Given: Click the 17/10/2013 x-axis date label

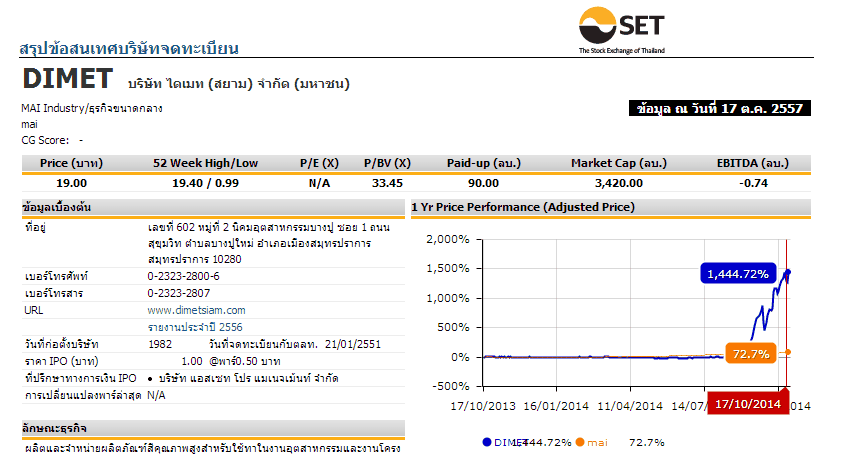Looking at the screenshot, I should click(483, 406).
